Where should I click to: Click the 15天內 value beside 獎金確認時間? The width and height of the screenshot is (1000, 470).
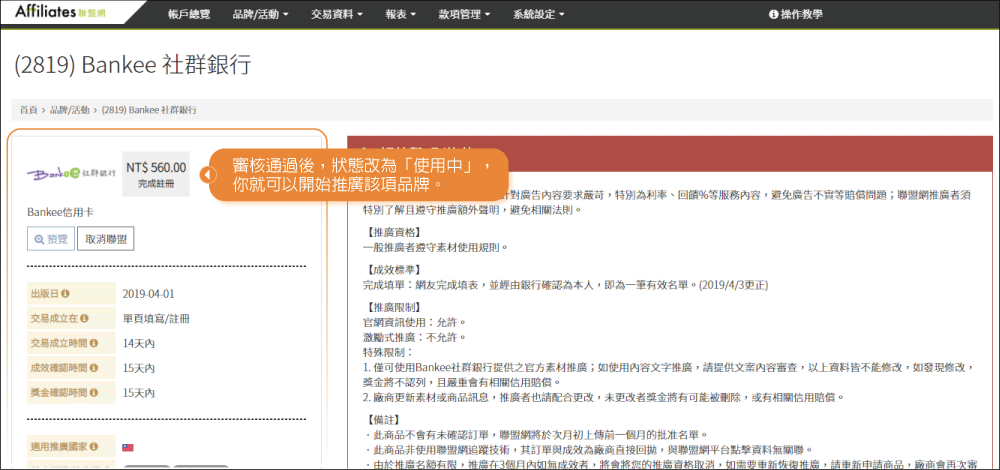[x=138, y=392]
